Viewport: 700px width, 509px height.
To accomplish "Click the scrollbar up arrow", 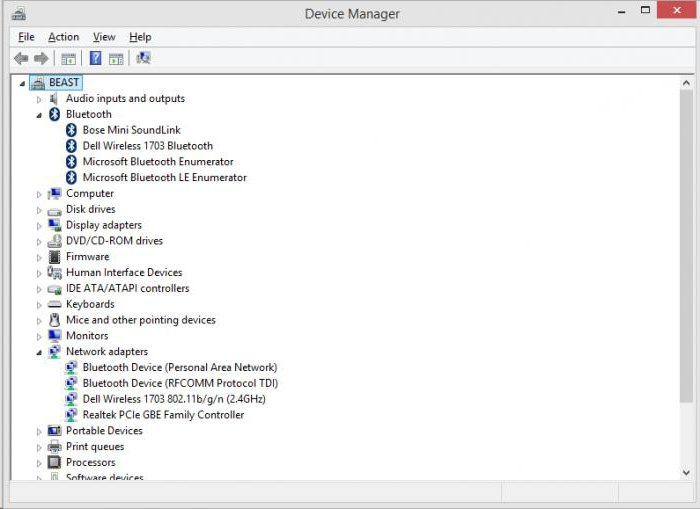I will coord(686,83).
